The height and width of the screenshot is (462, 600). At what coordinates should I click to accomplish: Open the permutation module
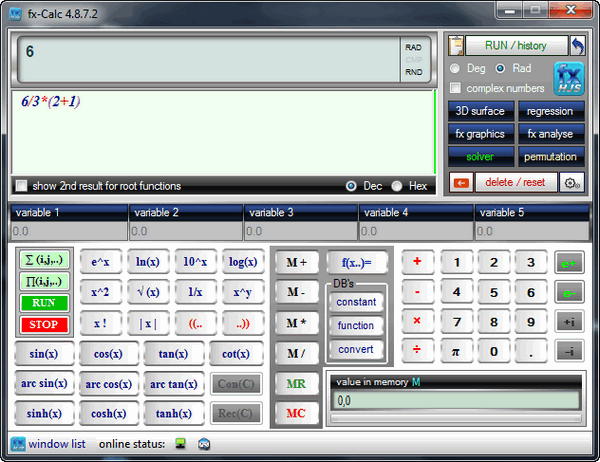click(551, 157)
